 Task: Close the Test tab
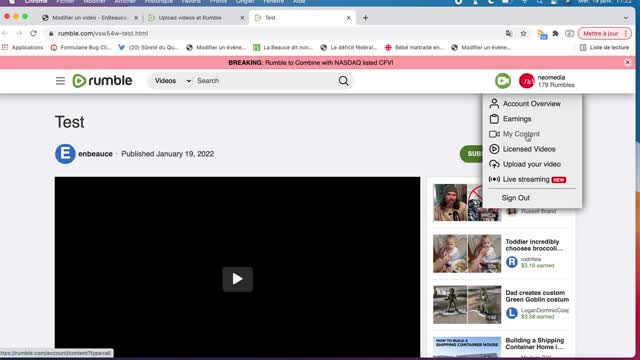(349, 18)
